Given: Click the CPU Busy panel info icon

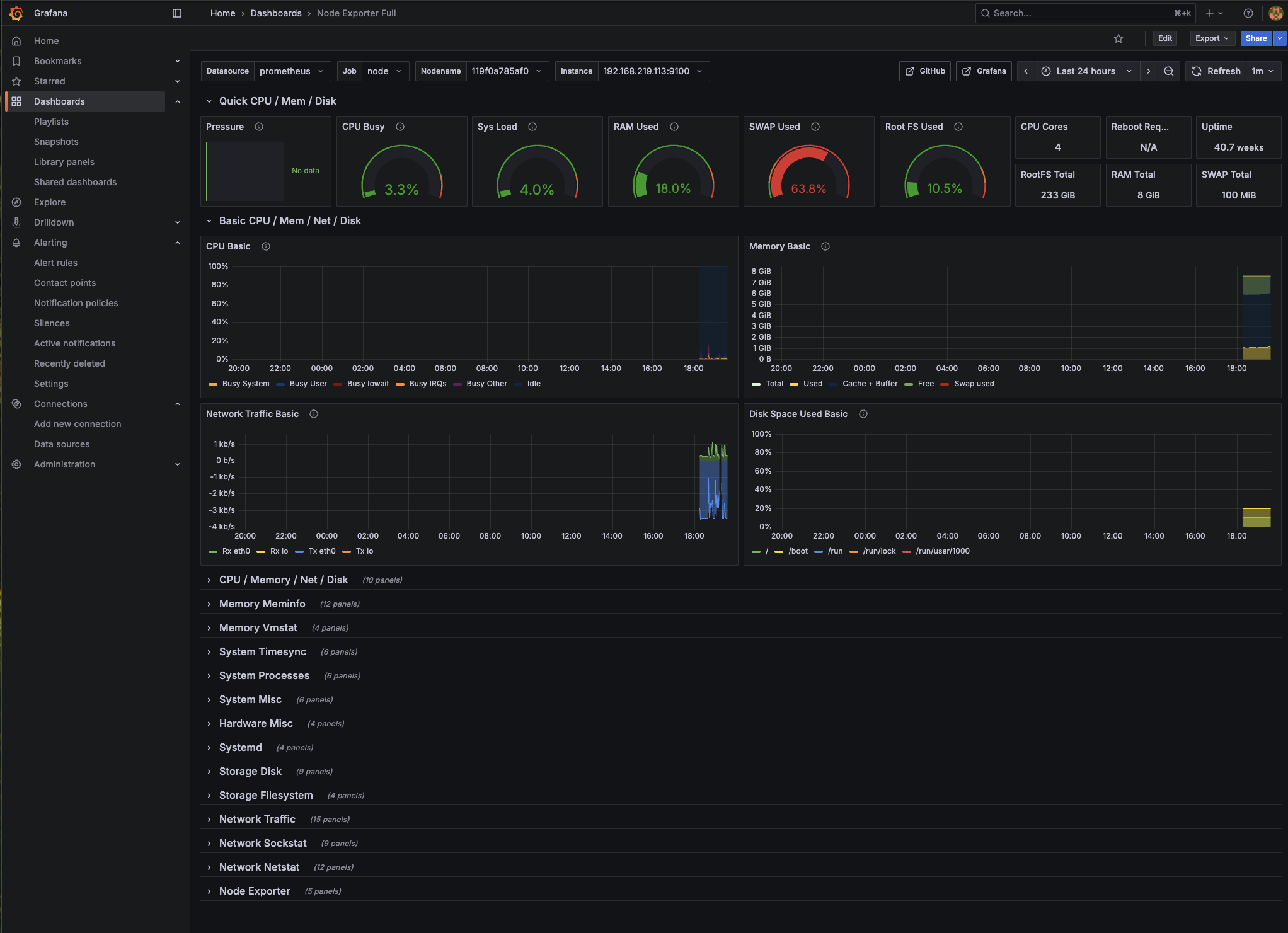Looking at the screenshot, I should coord(400,127).
